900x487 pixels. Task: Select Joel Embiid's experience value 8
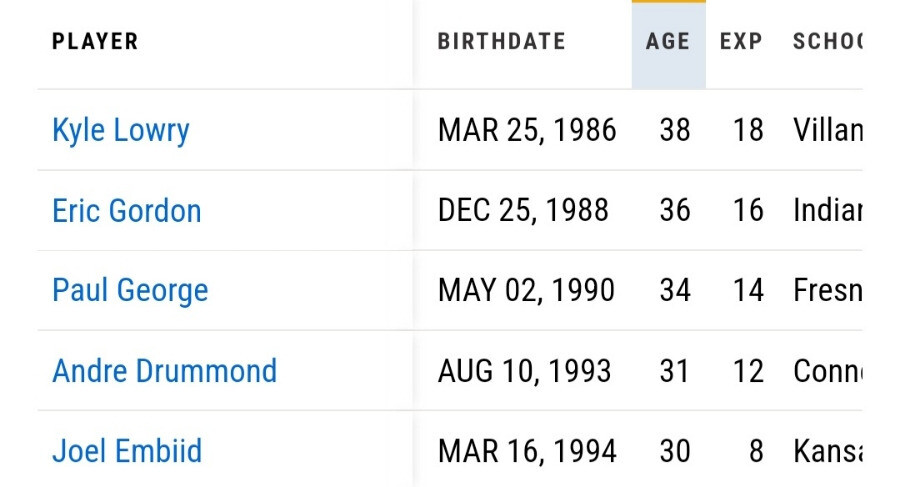756,451
